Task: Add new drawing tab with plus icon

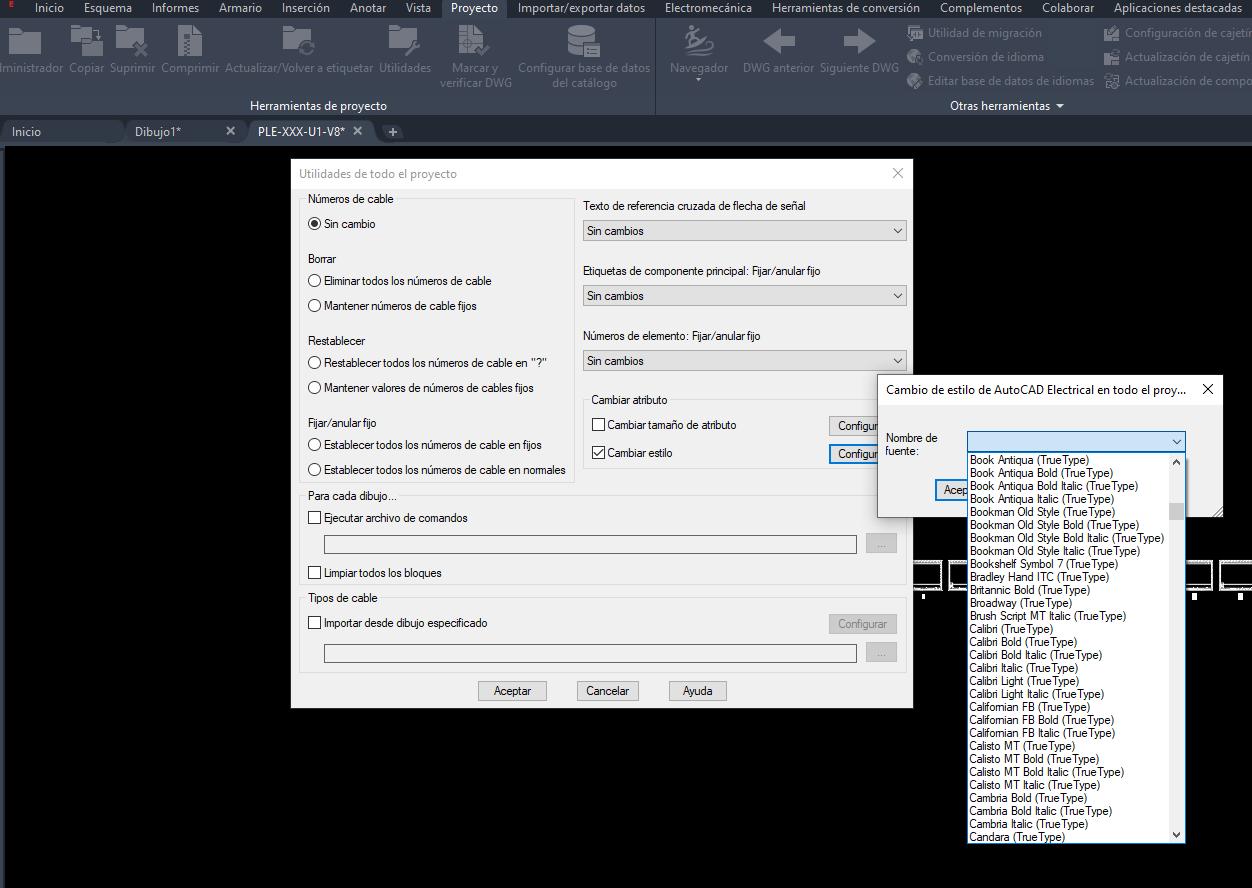Action: (393, 132)
